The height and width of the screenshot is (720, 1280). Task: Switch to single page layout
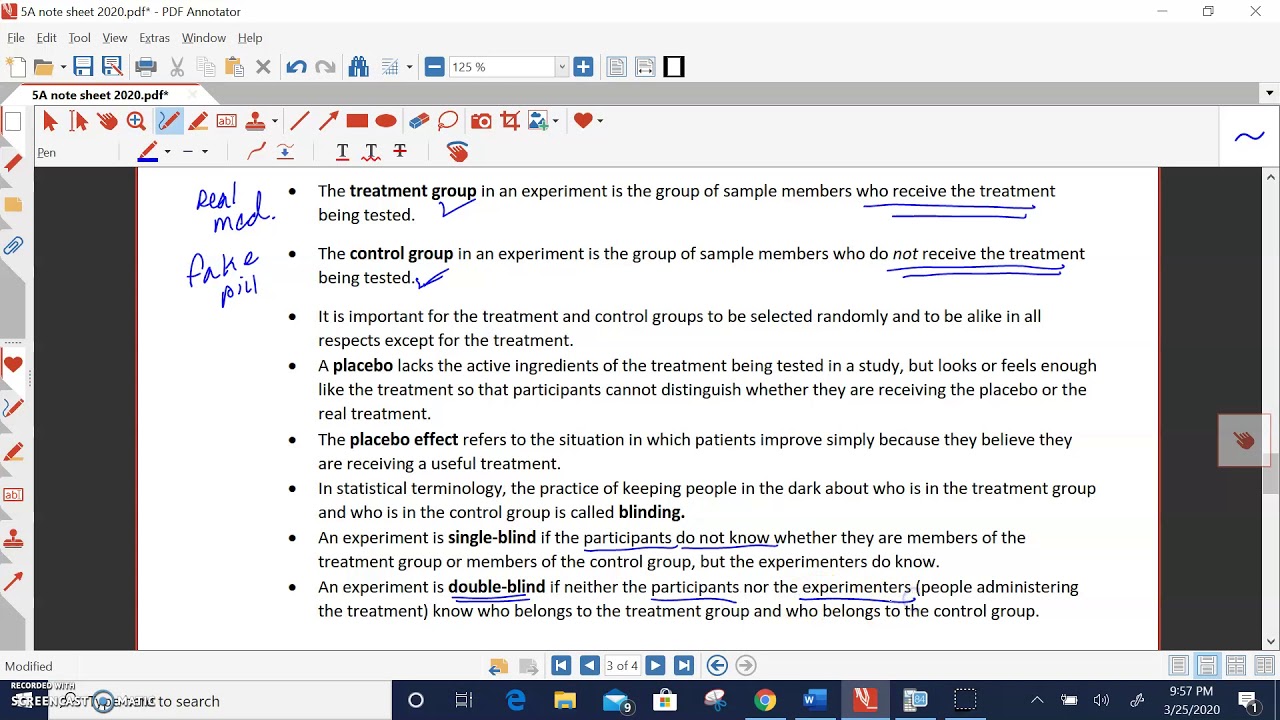1179,666
